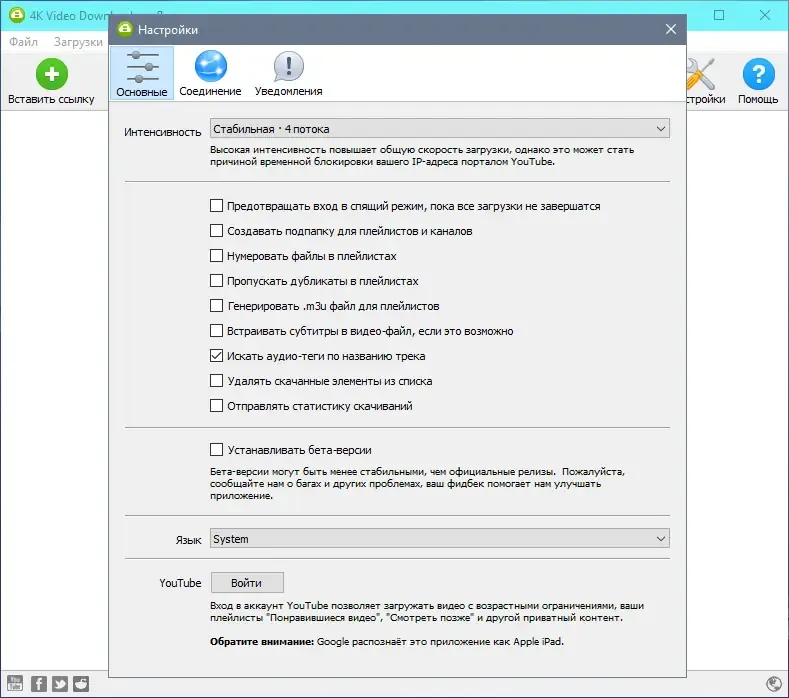Click the Twitter icon in the status bar
The height and width of the screenshot is (698, 789).
point(60,683)
